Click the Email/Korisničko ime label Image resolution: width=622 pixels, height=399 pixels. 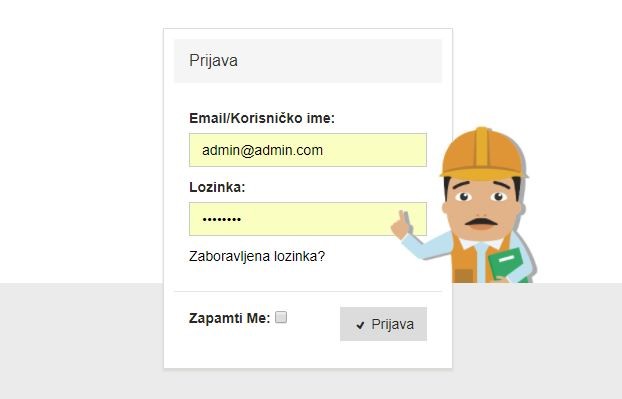262,118
